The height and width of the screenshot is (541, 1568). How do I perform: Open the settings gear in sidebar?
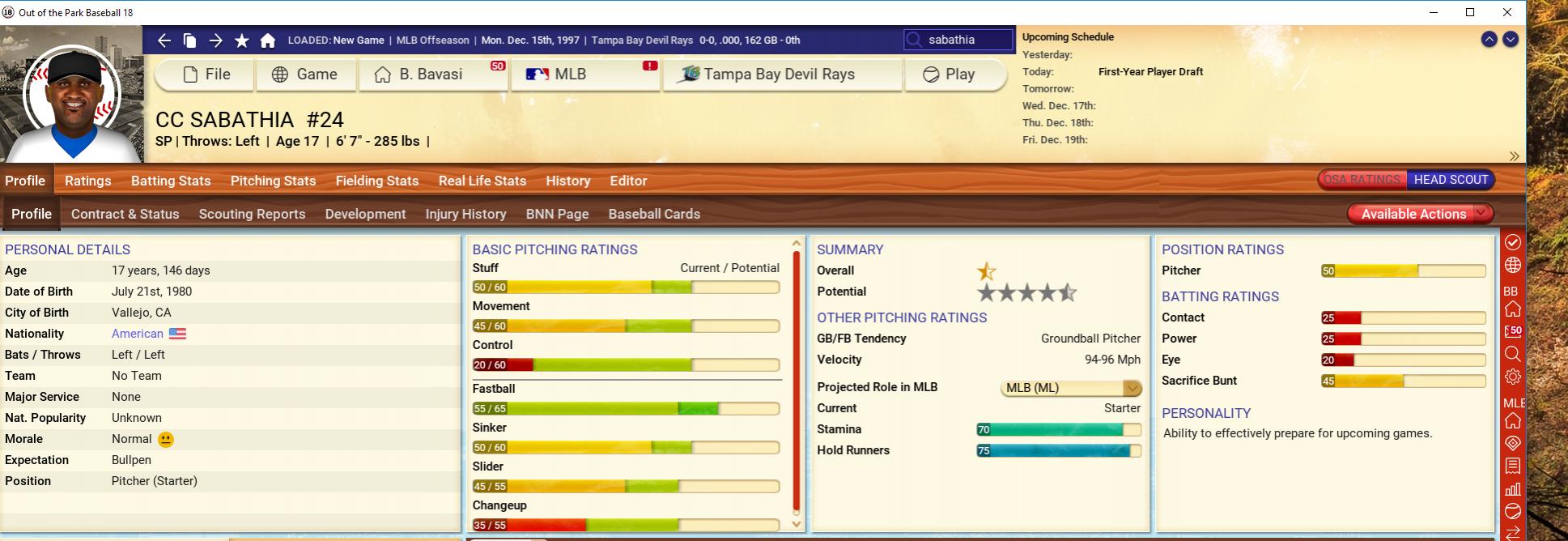(1512, 377)
